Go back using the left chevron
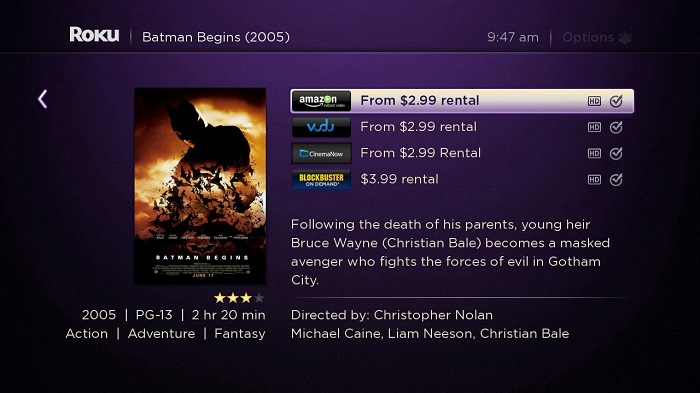The image size is (700, 393). point(42,99)
